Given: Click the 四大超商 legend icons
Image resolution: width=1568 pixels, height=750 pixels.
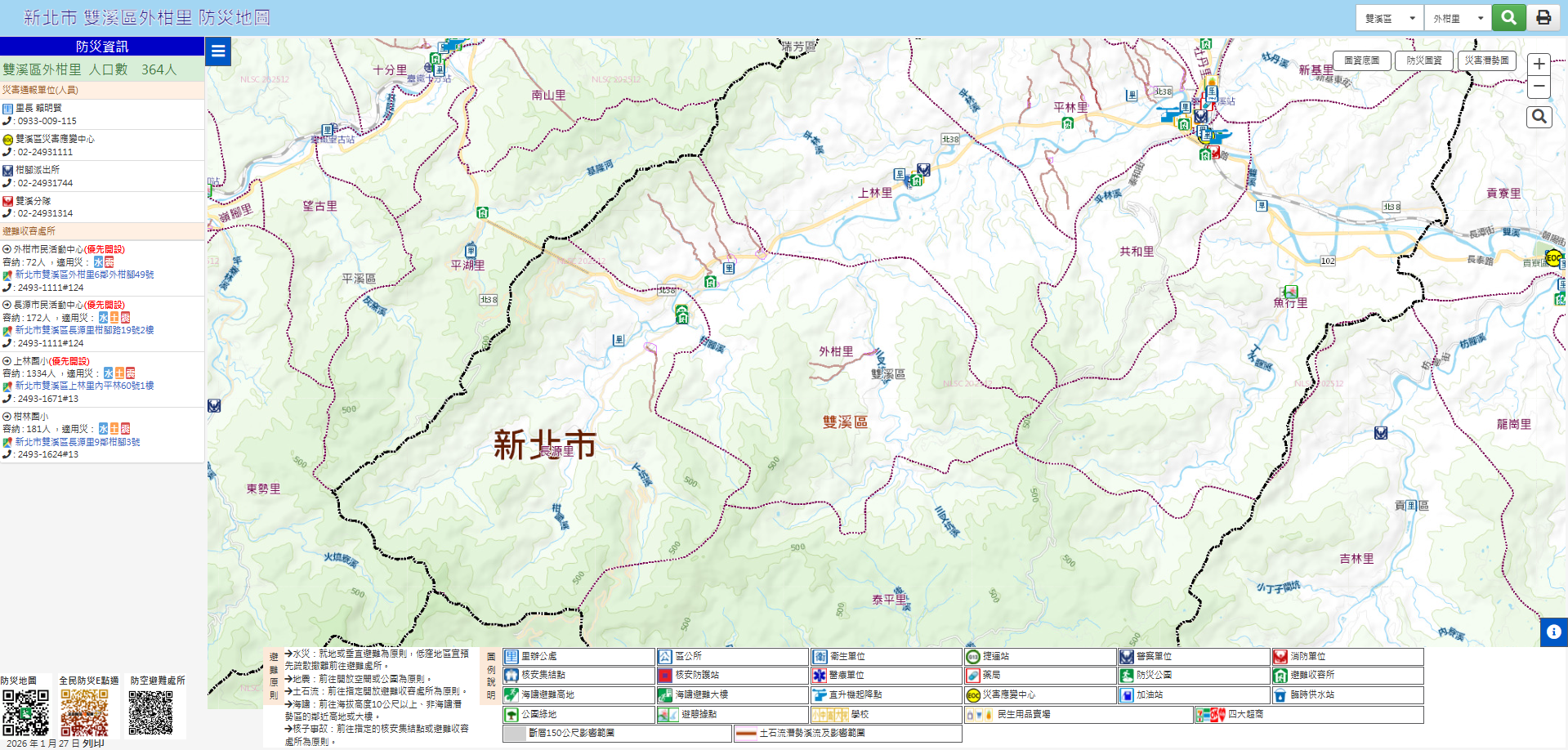Looking at the screenshot, I should click(x=1211, y=715).
